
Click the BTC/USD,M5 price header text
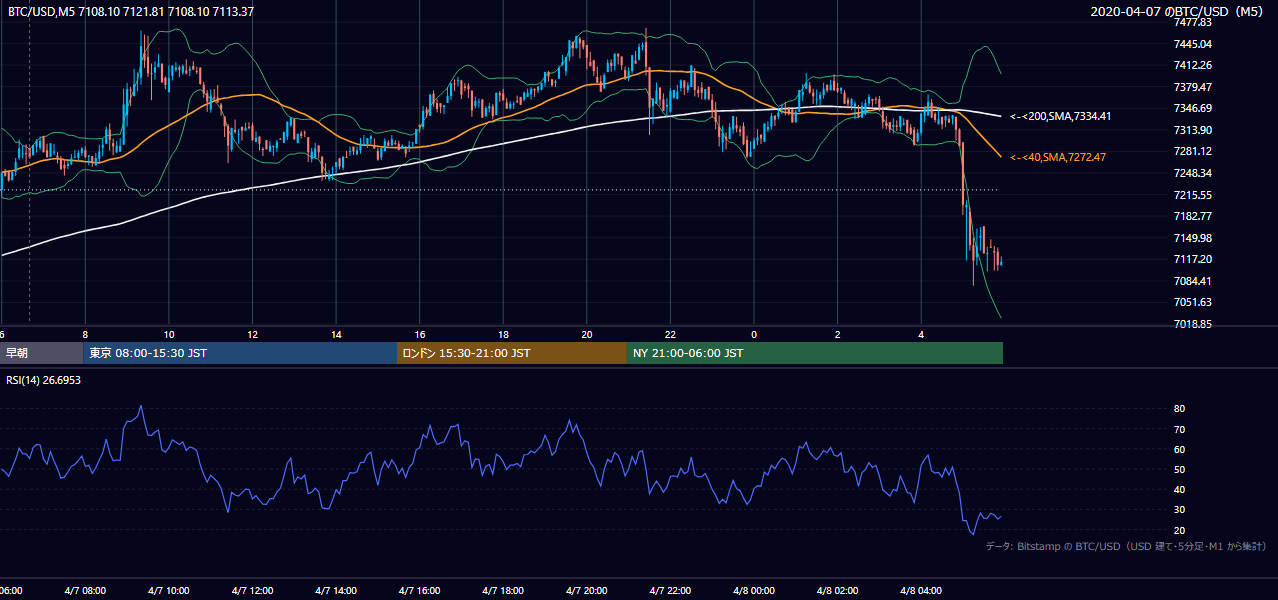131,12
